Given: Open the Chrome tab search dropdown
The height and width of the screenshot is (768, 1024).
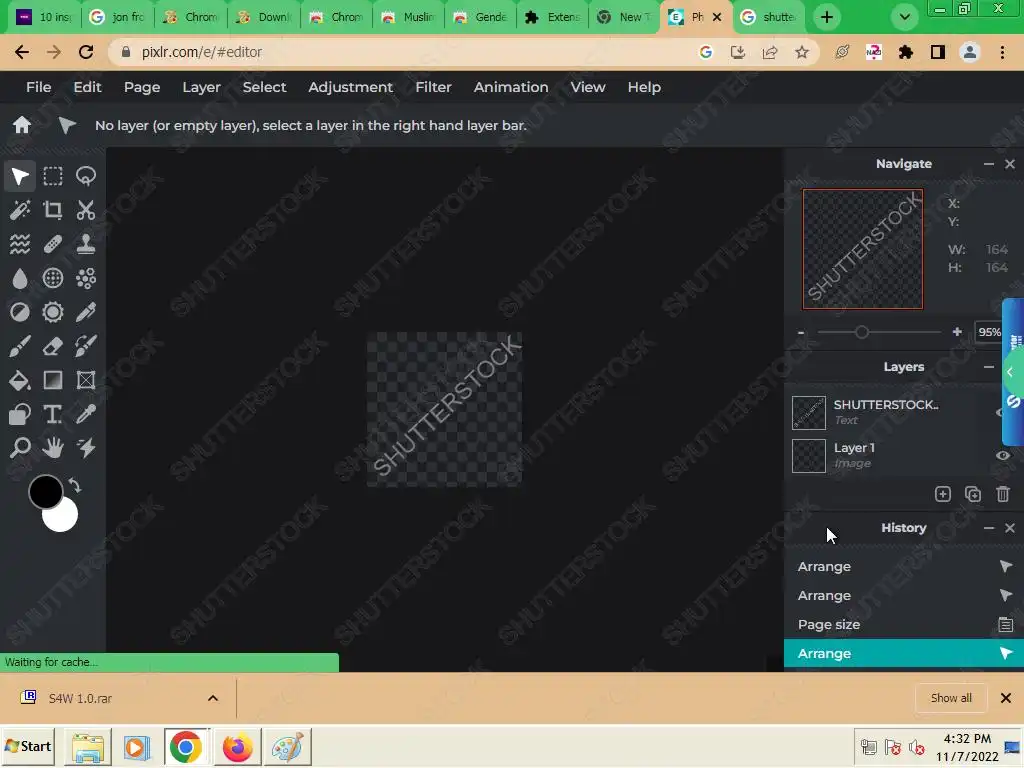Looking at the screenshot, I should [x=904, y=17].
